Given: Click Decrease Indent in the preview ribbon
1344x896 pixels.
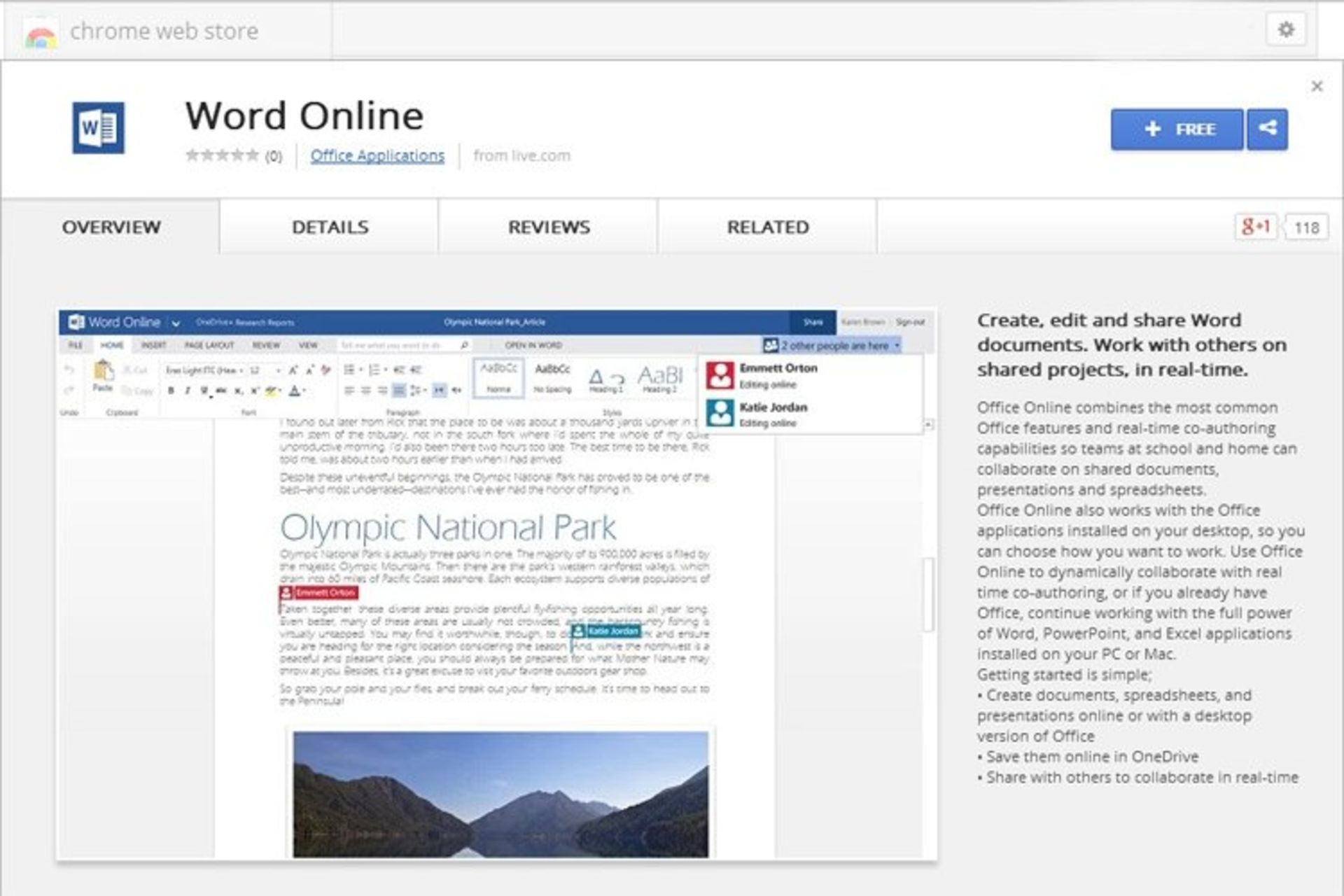Looking at the screenshot, I should point(399,370).
